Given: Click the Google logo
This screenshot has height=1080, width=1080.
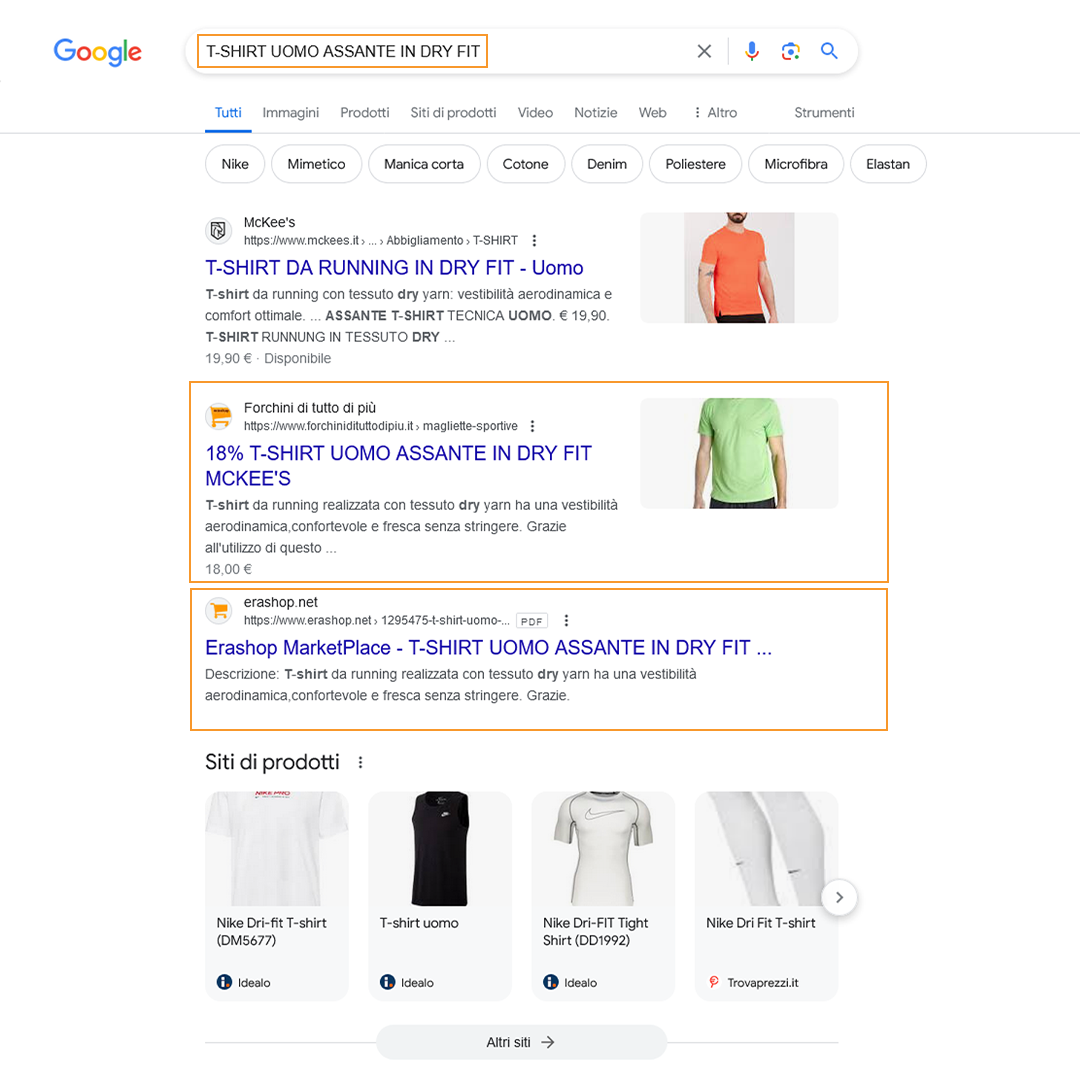Looking at the screenshot, I should coord(97,53).
